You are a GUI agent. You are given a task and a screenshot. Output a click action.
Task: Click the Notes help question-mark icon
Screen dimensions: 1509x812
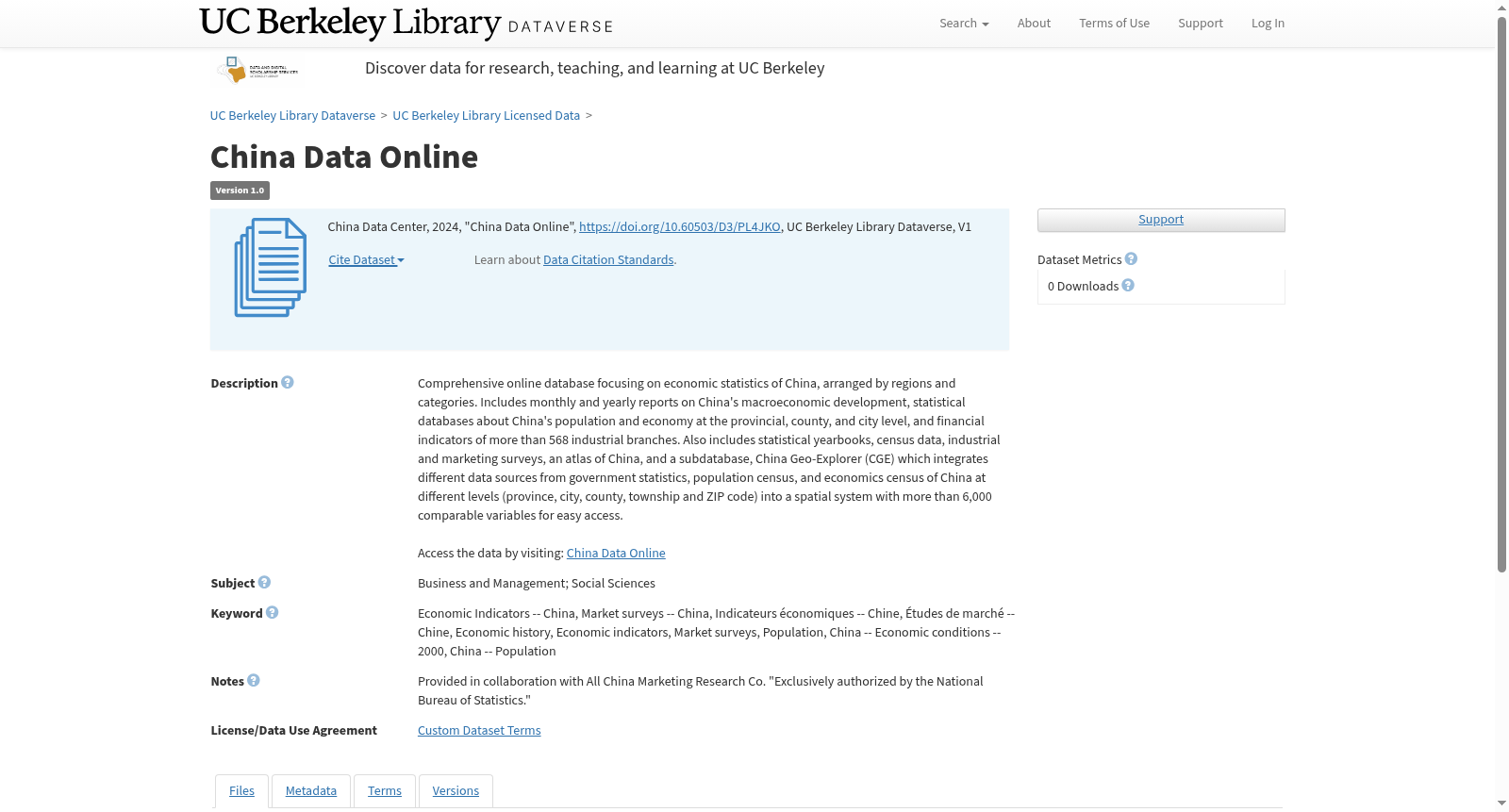click(x=253, y=680)
